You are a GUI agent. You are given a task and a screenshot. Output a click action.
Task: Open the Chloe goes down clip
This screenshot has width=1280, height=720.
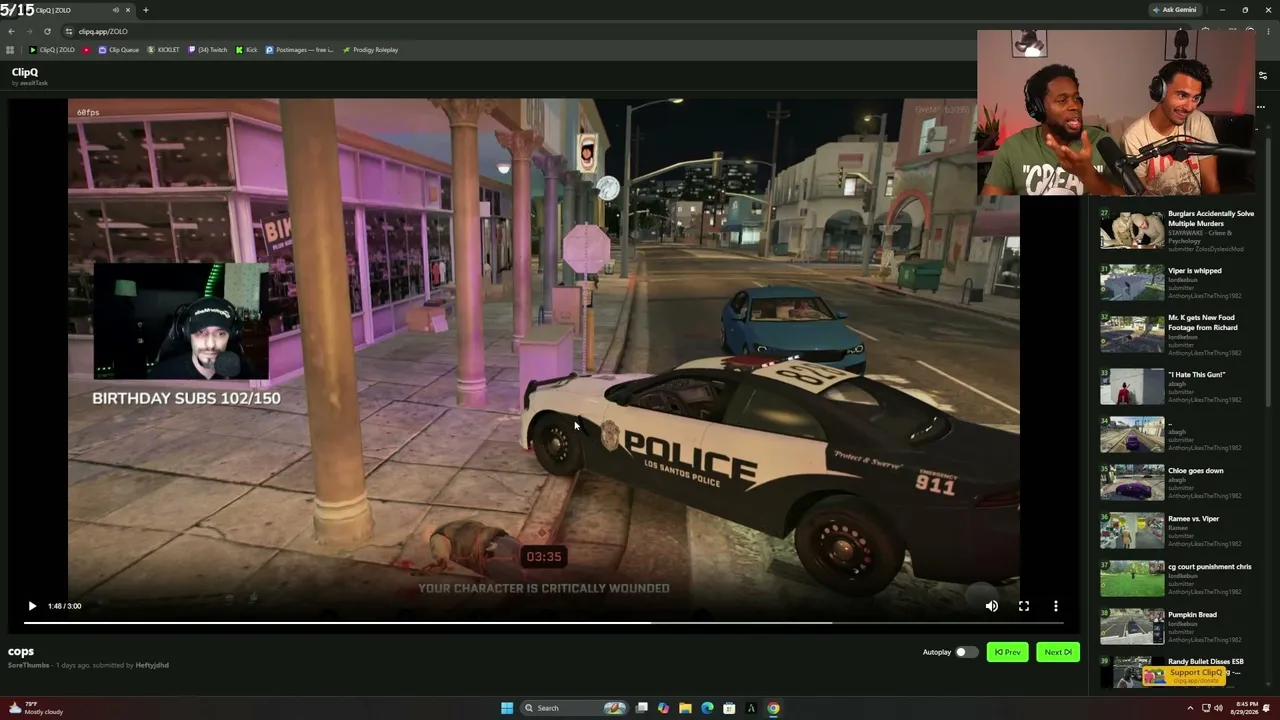(1177, 483)
